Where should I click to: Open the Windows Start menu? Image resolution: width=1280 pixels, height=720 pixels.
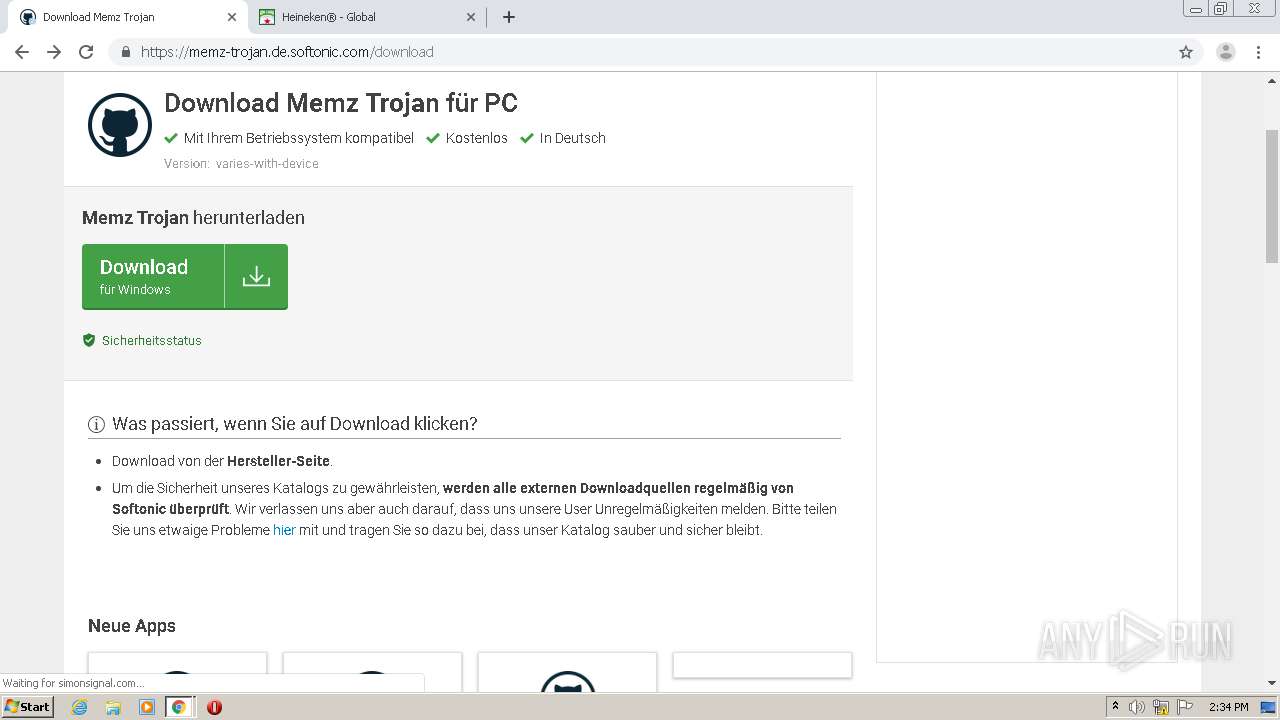[28, 707]
